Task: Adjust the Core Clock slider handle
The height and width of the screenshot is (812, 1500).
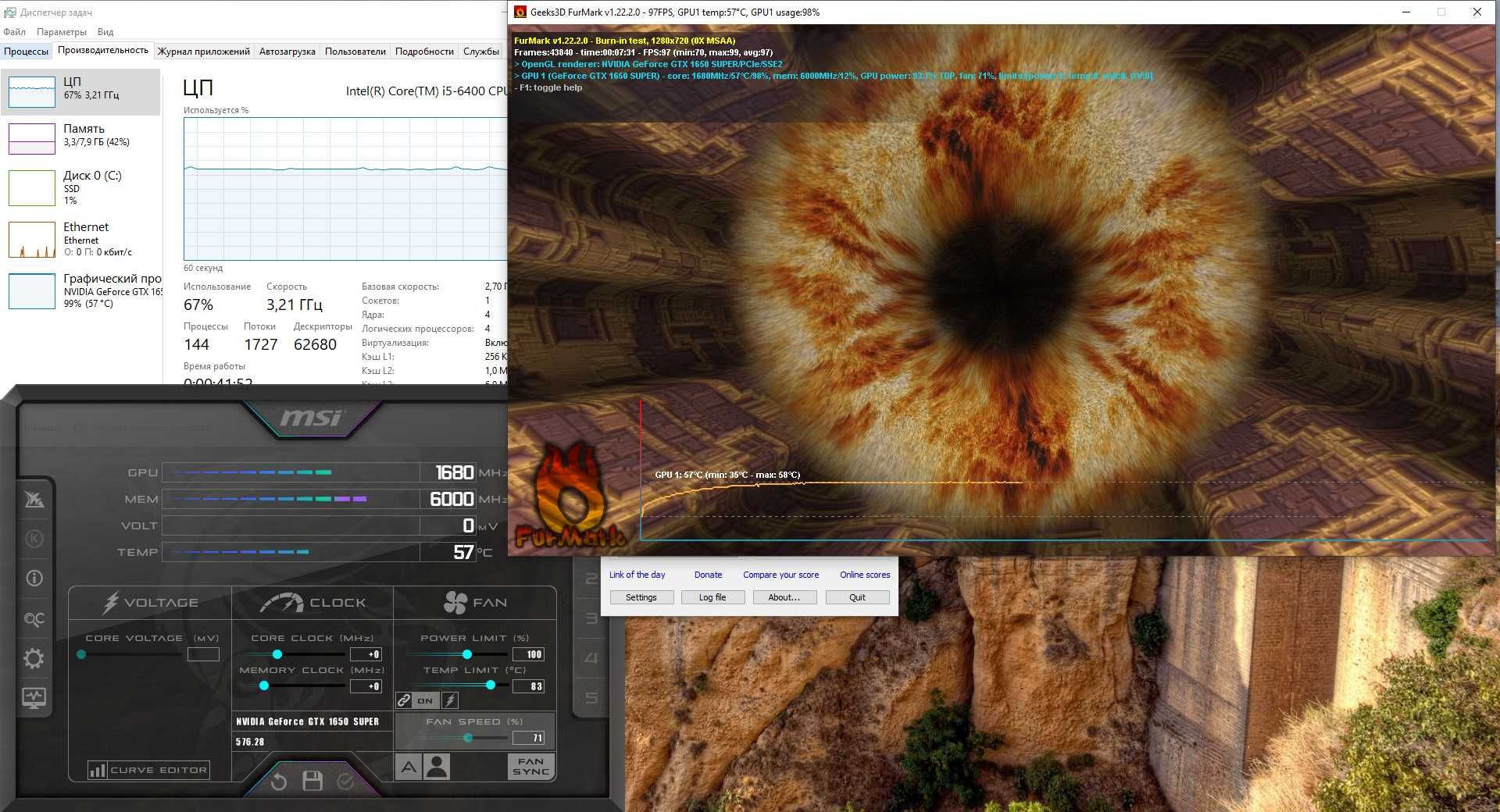Action: click(277, 654)
